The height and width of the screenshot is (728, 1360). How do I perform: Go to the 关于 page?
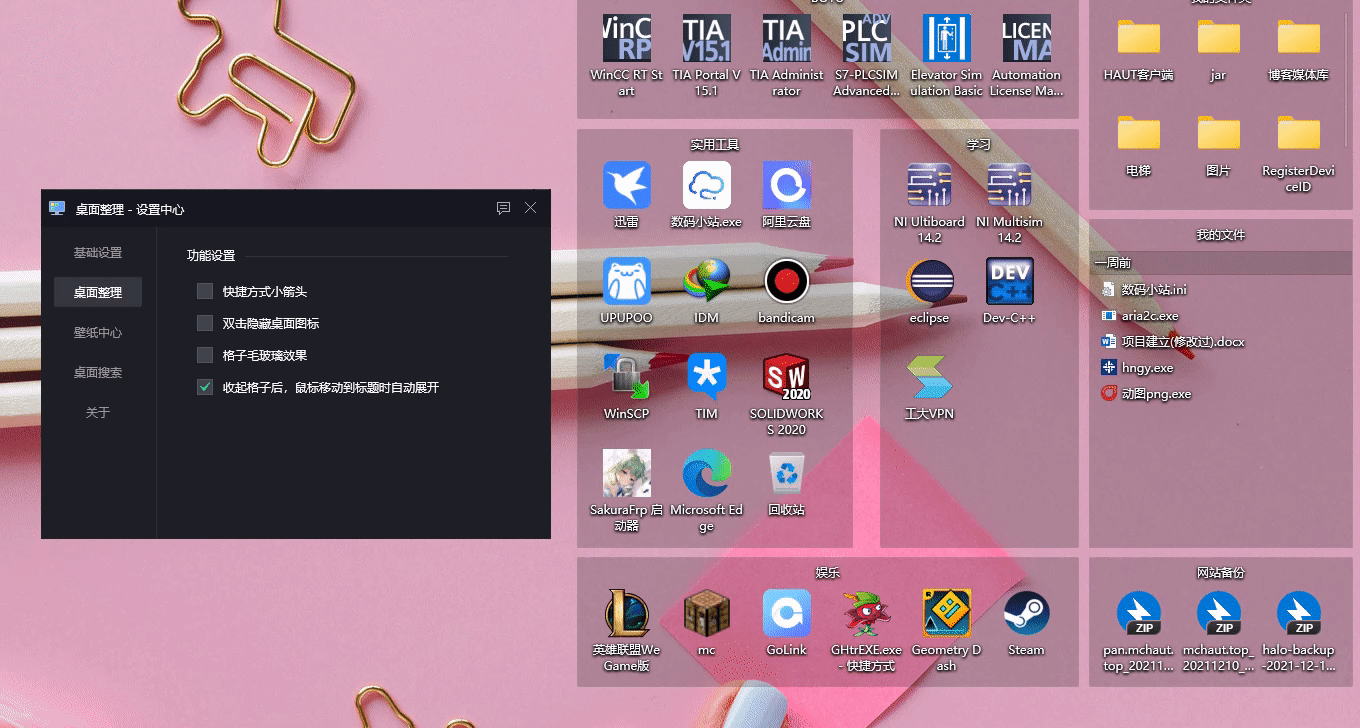(98, 412)
